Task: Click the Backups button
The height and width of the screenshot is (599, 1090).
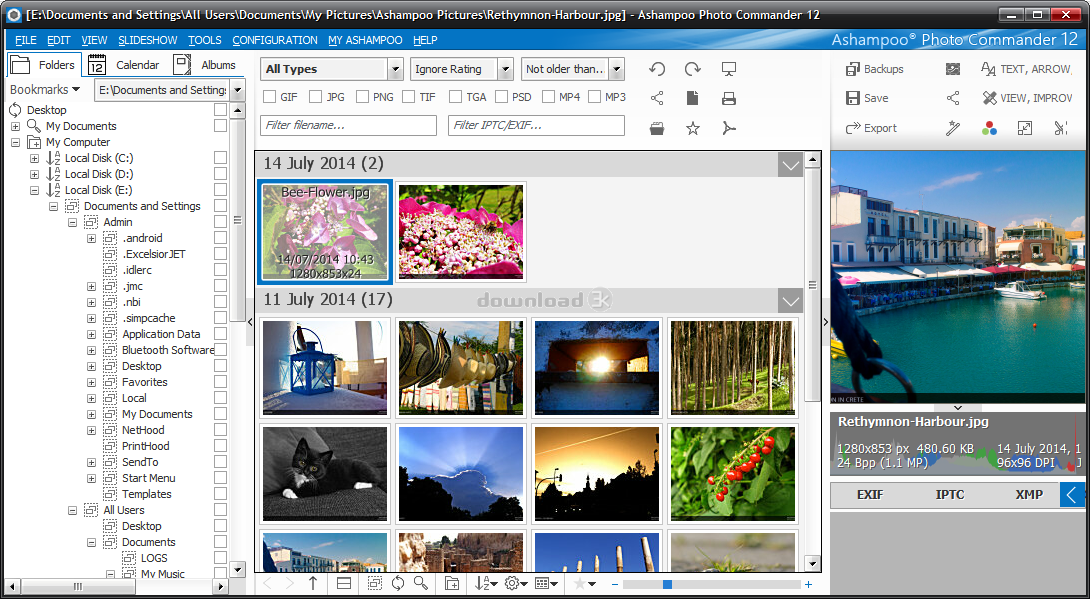Action: coord(875,69)
